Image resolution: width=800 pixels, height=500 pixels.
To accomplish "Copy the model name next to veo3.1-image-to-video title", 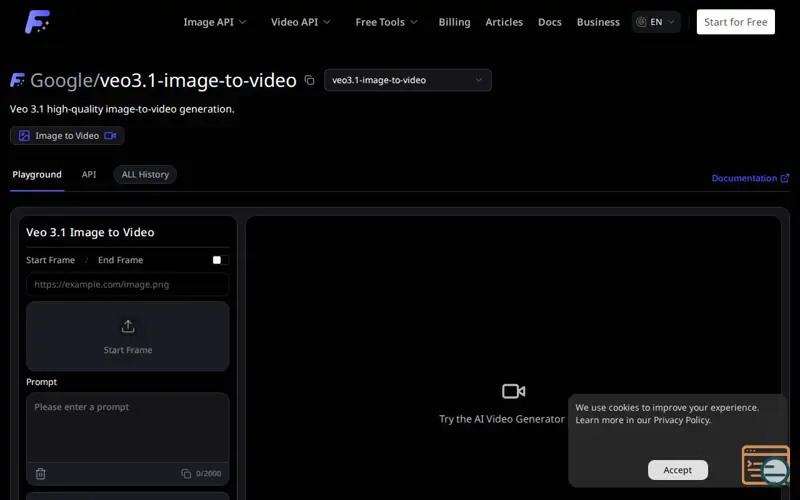I will tap(309, 80).
